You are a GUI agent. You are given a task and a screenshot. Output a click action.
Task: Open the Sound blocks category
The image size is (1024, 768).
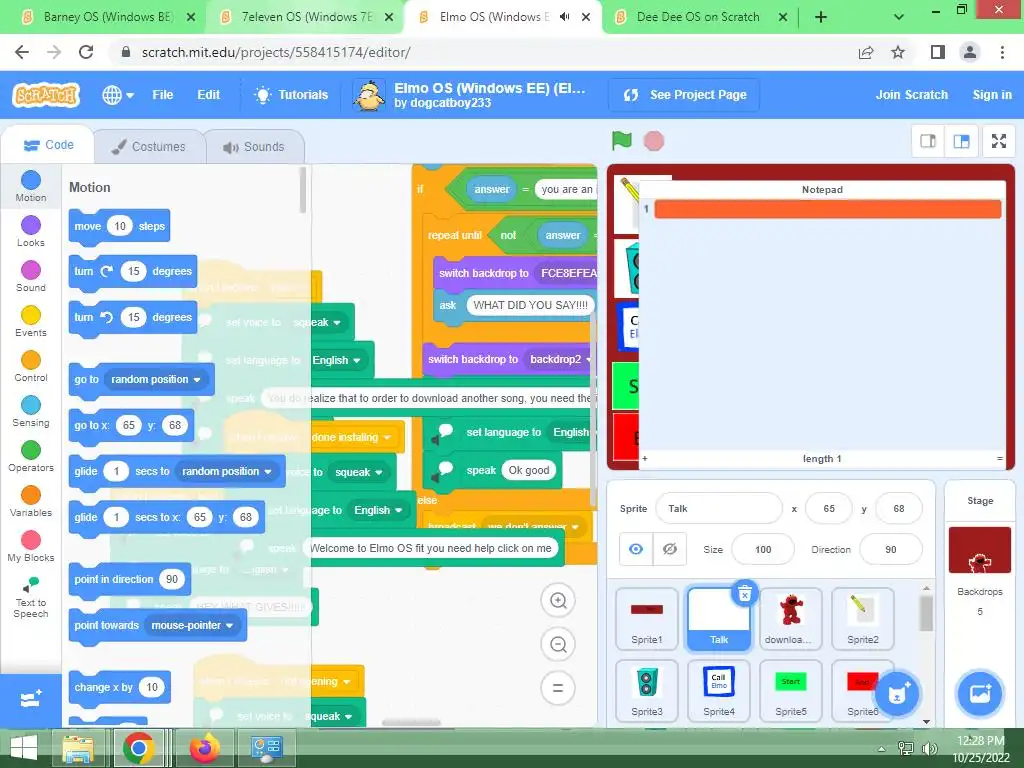point(31,277)
